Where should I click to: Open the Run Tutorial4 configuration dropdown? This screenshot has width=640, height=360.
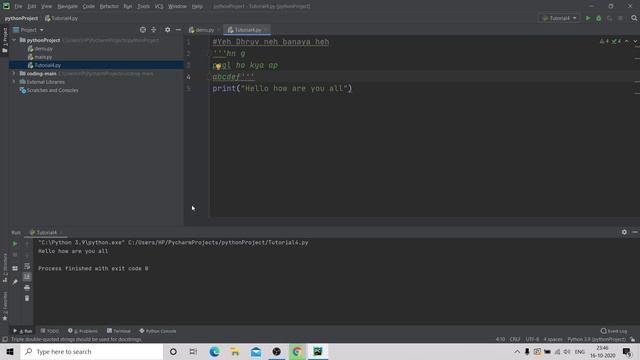point(559,18)
